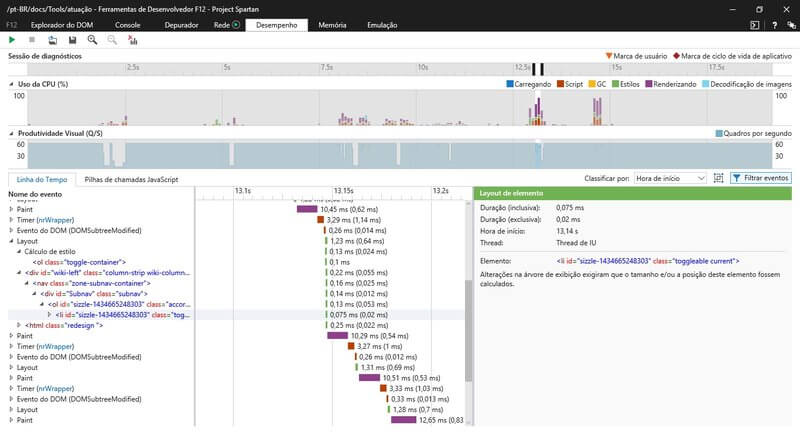The image size is (800, 432).
Task: Click the purple Paint bar labelled 10,51 ms
Action: (369, 378)
